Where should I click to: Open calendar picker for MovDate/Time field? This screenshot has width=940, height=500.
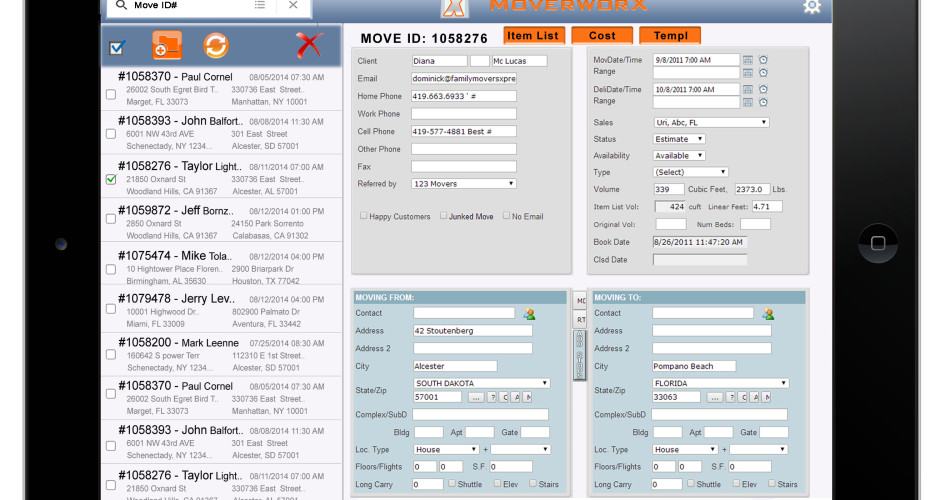pos(748,60)
